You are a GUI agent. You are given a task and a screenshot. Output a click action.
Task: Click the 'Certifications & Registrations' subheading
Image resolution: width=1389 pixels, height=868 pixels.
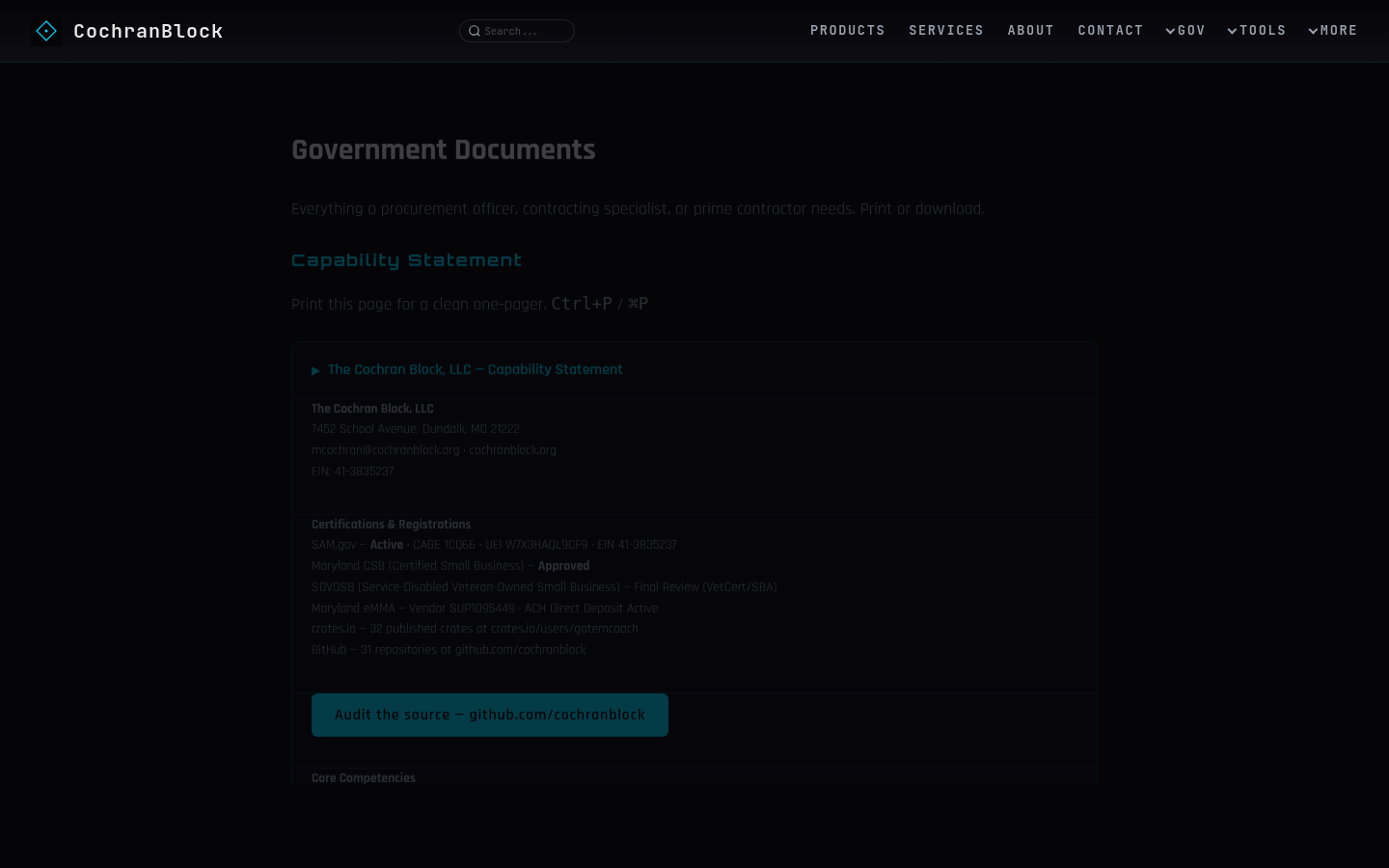(x=392, y=525)
